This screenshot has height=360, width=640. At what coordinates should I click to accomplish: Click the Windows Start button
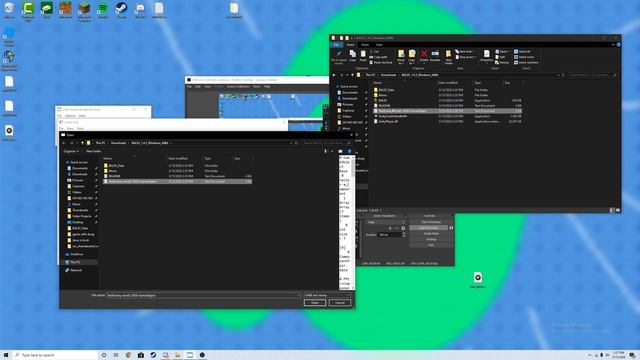click(6, 355)
